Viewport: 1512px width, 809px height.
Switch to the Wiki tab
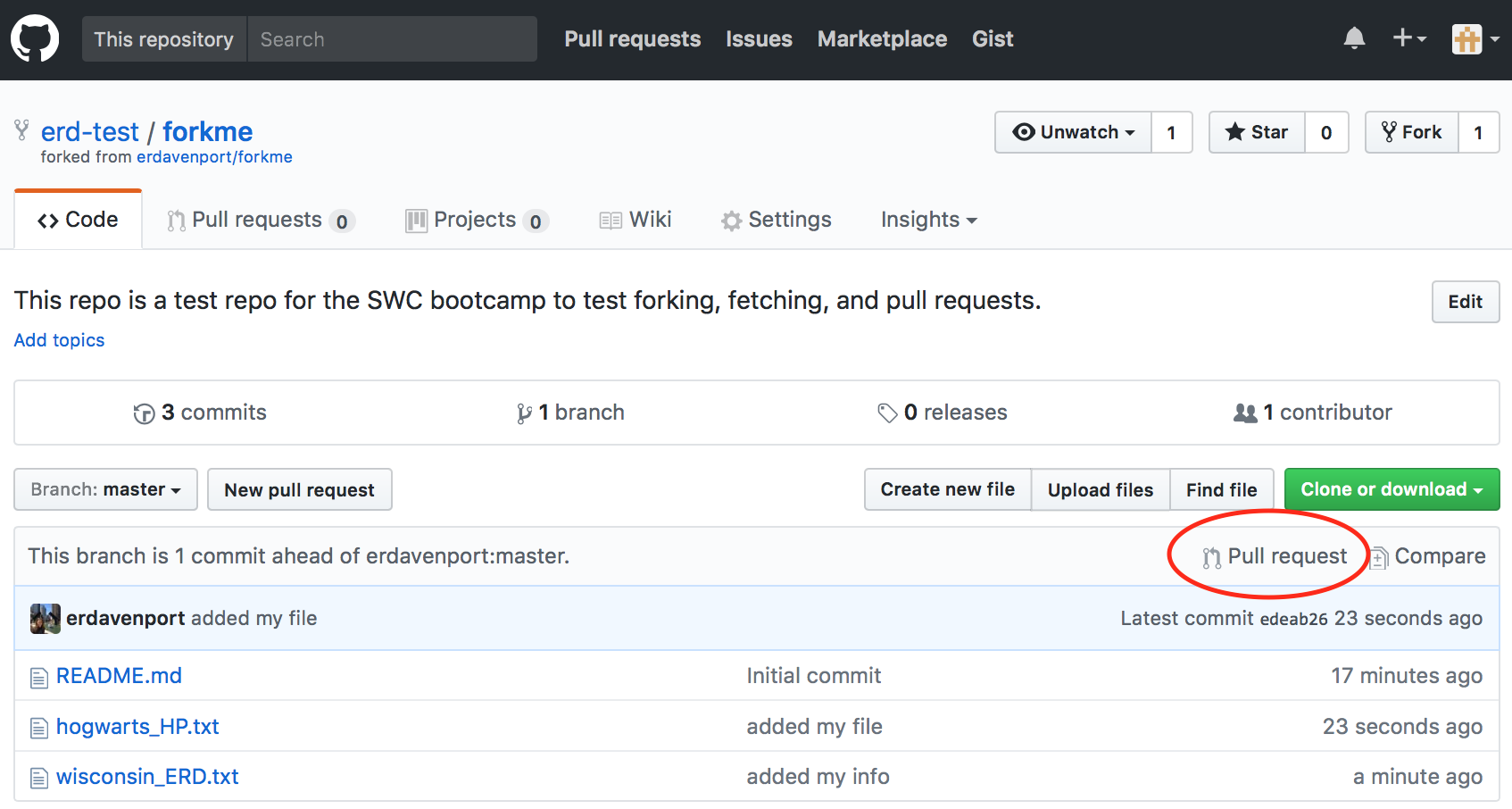coord(636,220)
